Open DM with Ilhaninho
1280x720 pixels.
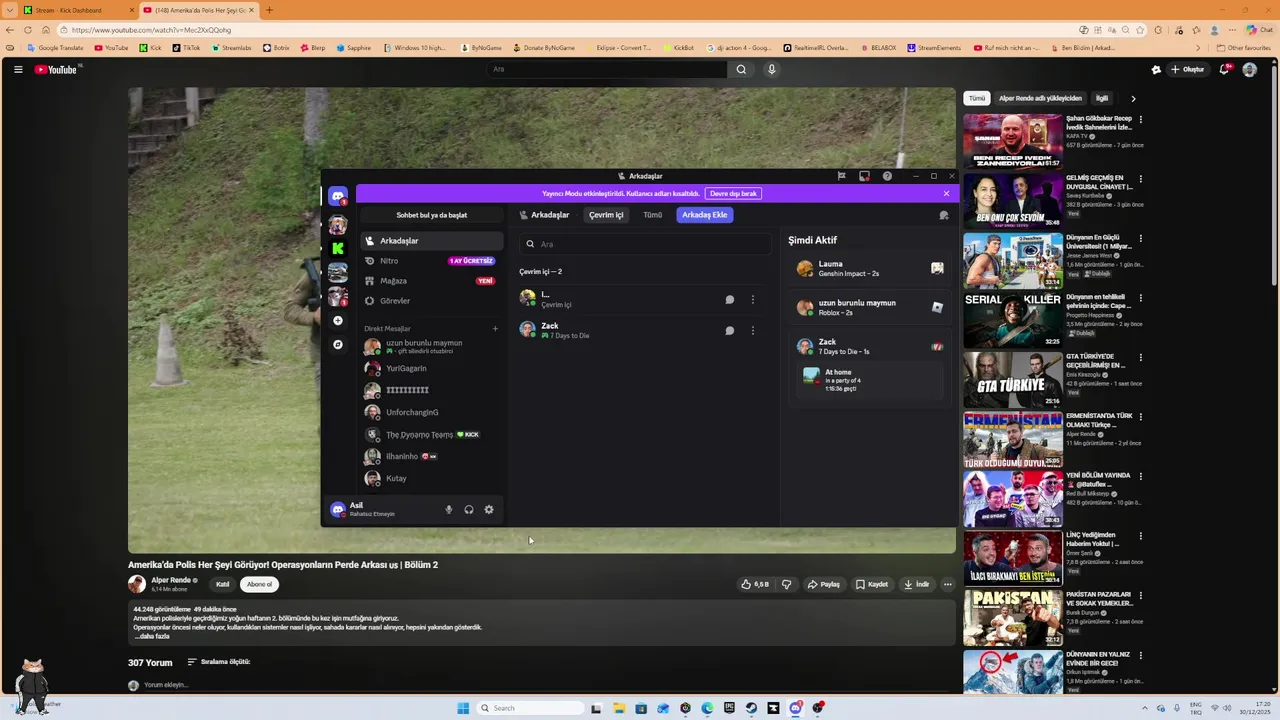(432, 457)
